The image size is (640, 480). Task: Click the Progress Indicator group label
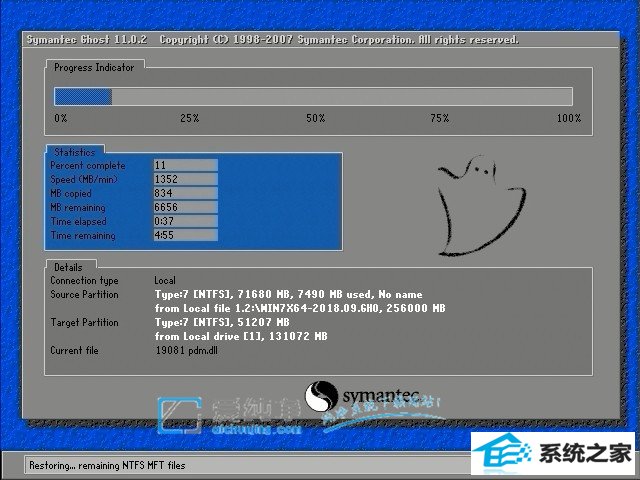(94, 67)
